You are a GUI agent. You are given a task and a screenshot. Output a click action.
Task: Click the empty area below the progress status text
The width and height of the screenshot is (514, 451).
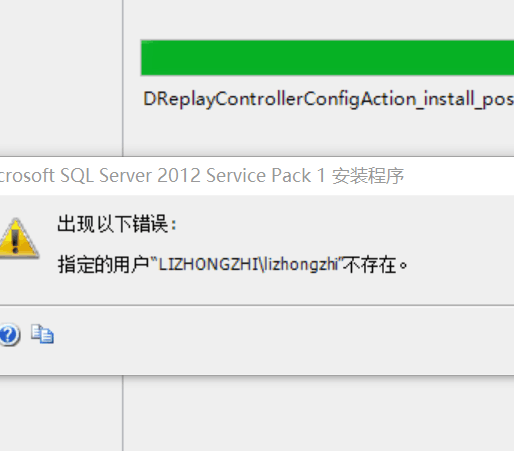point(318,133)
